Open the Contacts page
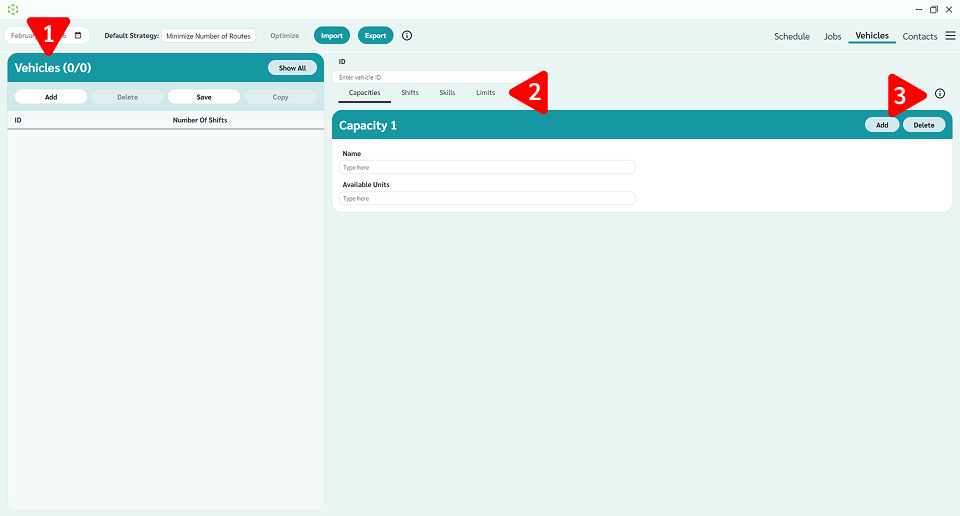This screenshot has width=960, height=516. pos(919,36)
